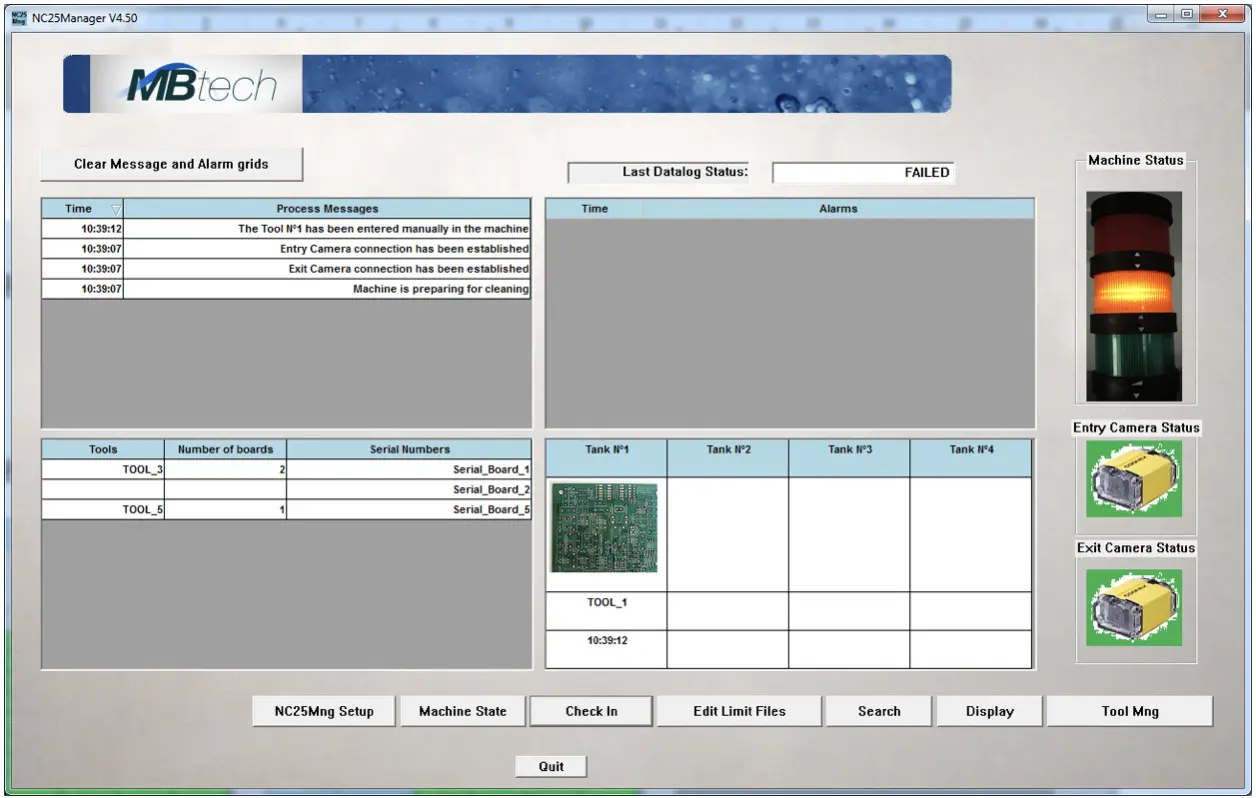Open Tool Mng
This screenshot has height=798, width=1256.
(x=1129, y=711)
